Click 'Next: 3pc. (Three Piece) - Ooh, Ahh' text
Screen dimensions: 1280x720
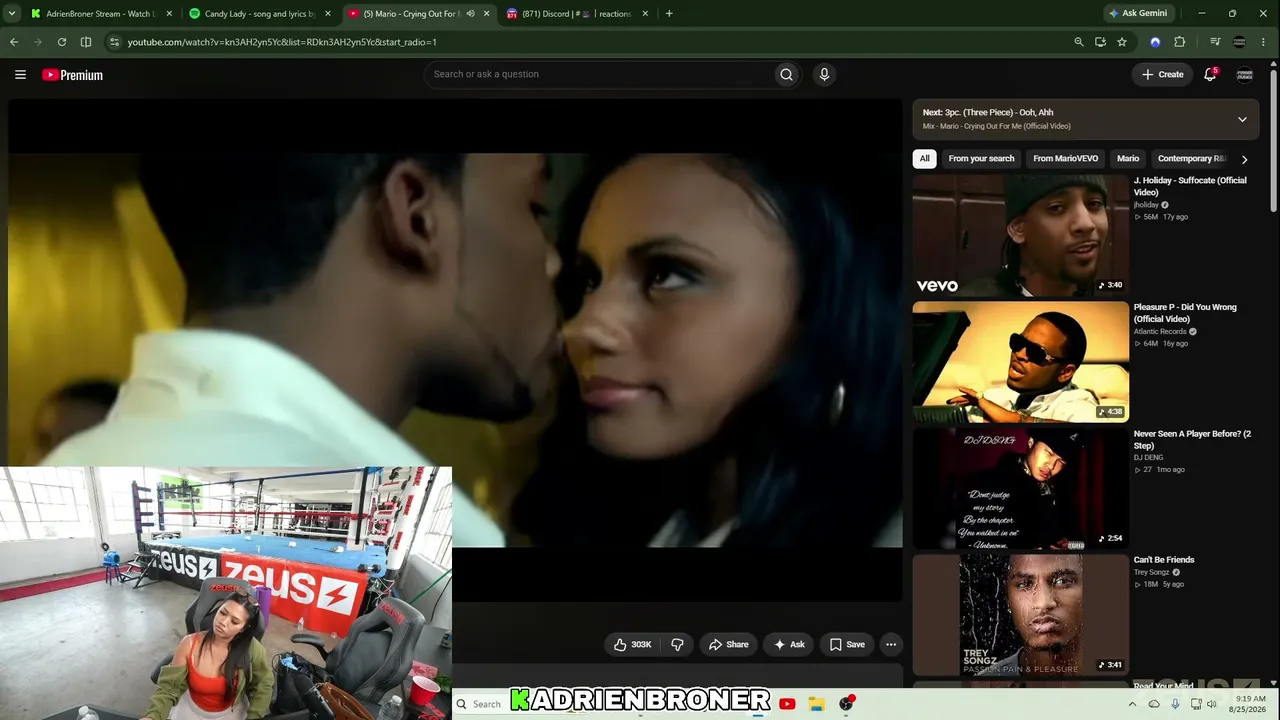(988, 112)
